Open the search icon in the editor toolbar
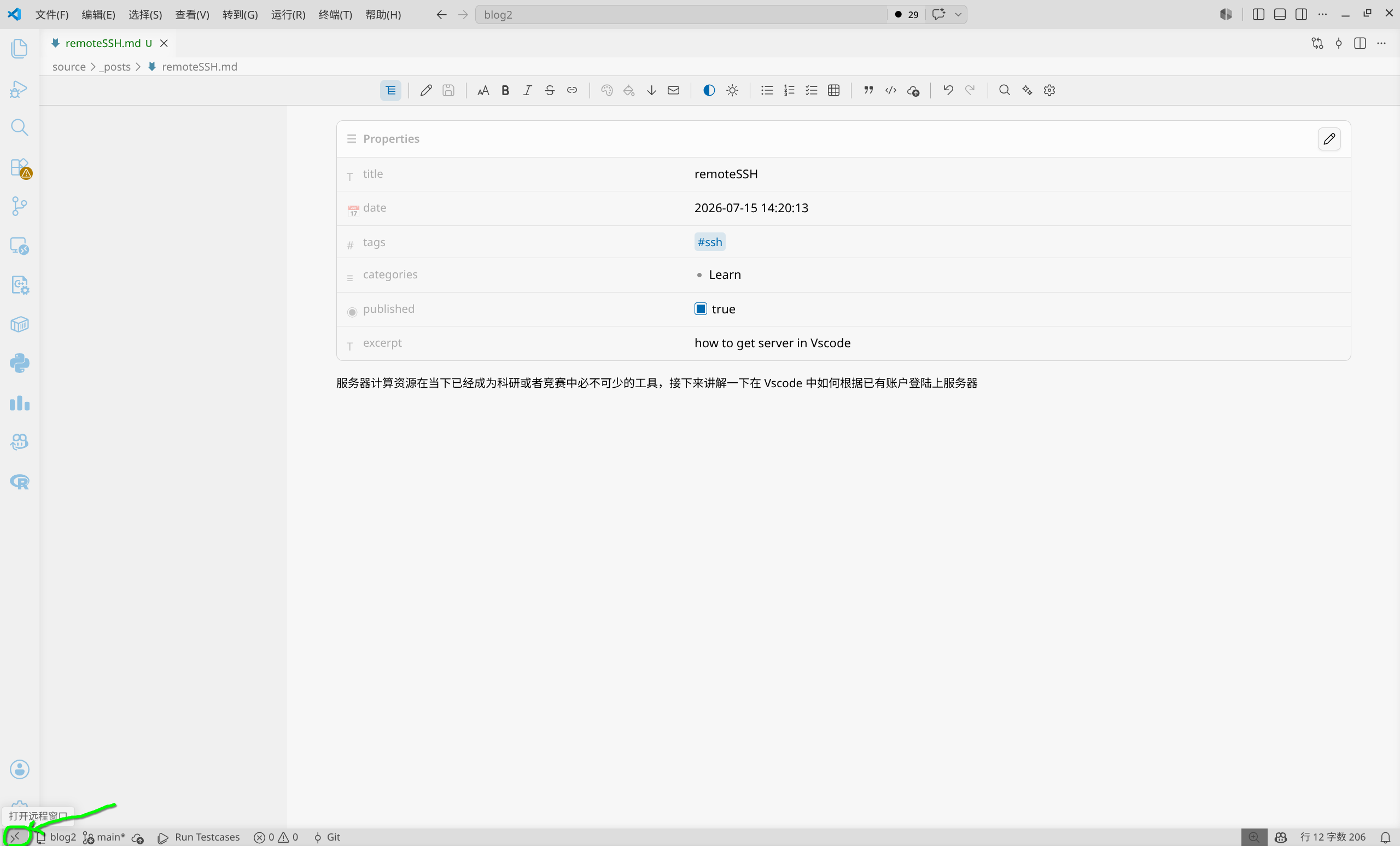 [x=1004, y=90]
